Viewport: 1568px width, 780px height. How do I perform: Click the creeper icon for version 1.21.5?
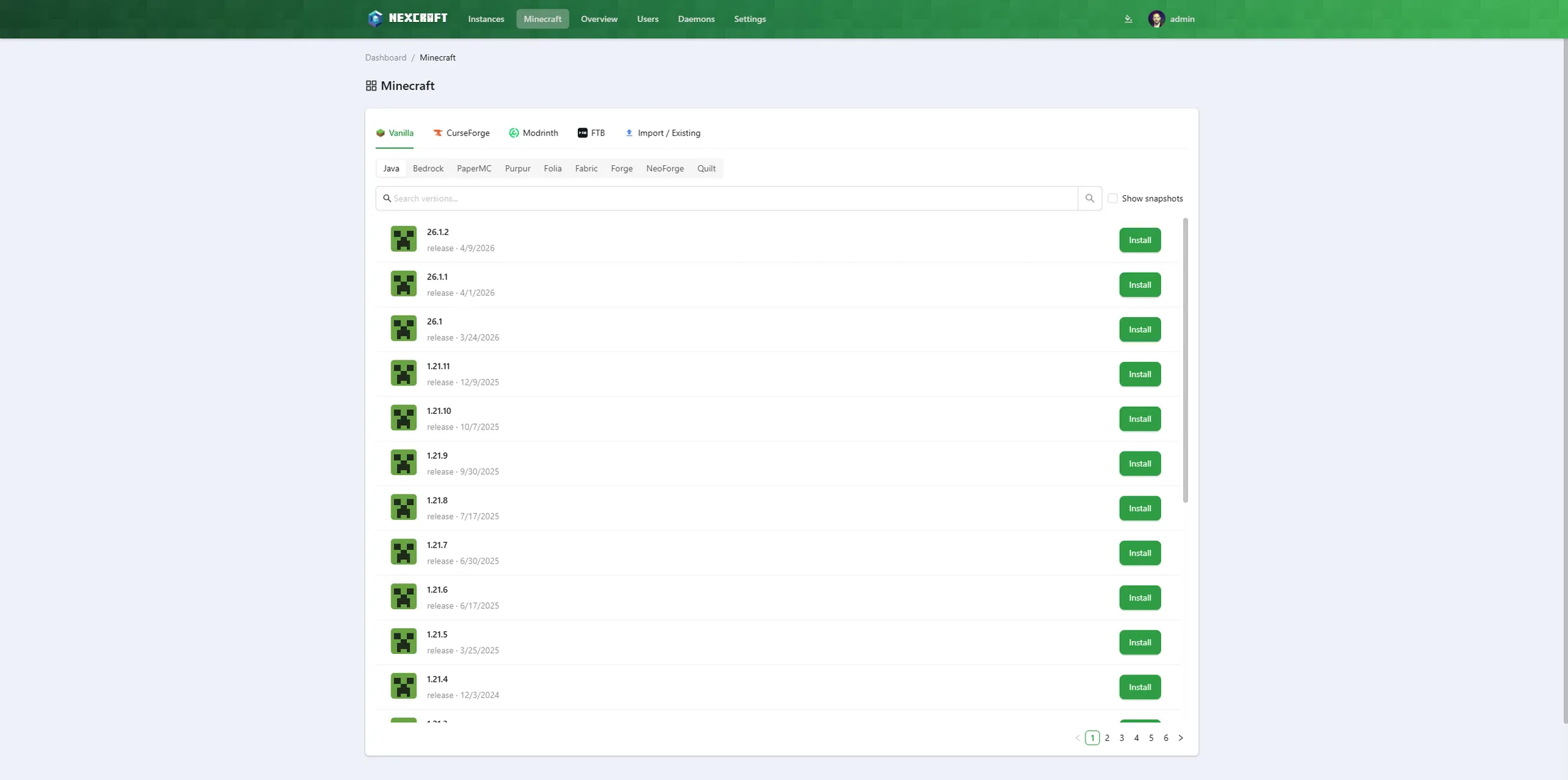pos(403,642)
